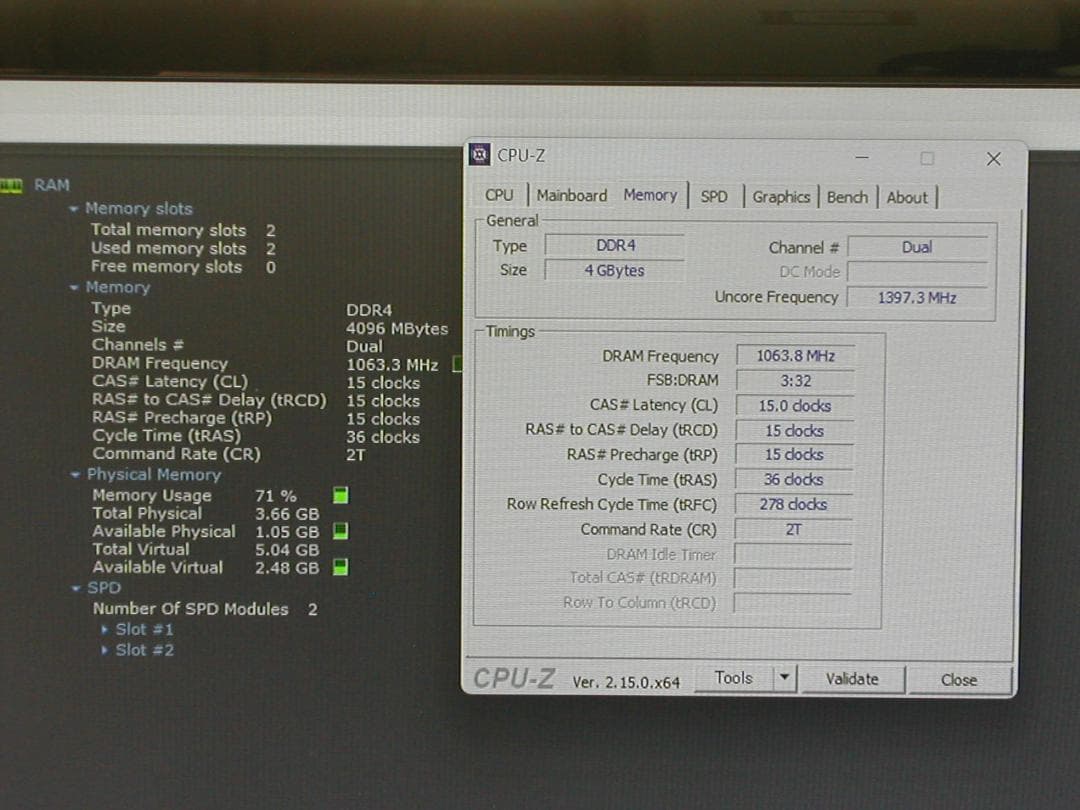Click 'Total Physical' 3.66 GB row
This screenshot has width=1080, height=810.
[206, 514]
